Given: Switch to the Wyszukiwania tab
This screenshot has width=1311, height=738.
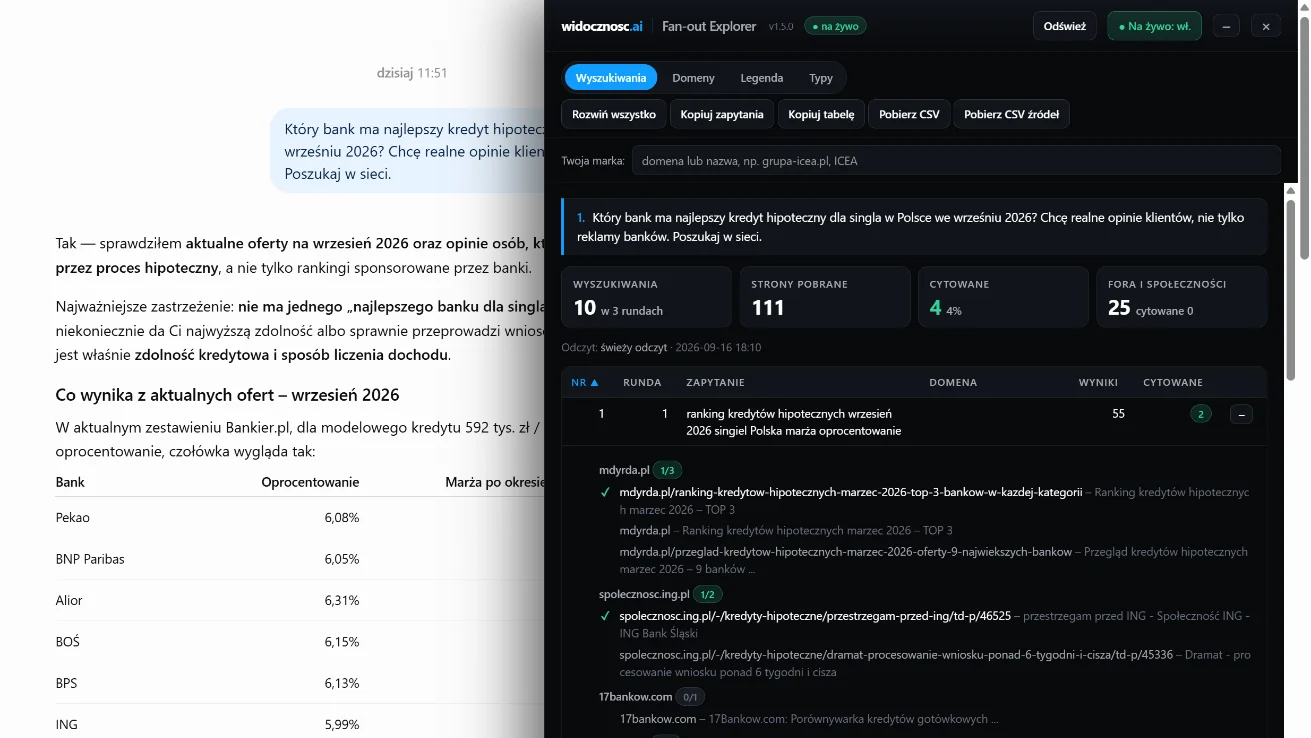Looking at the screenshot, I should [611, 78].
